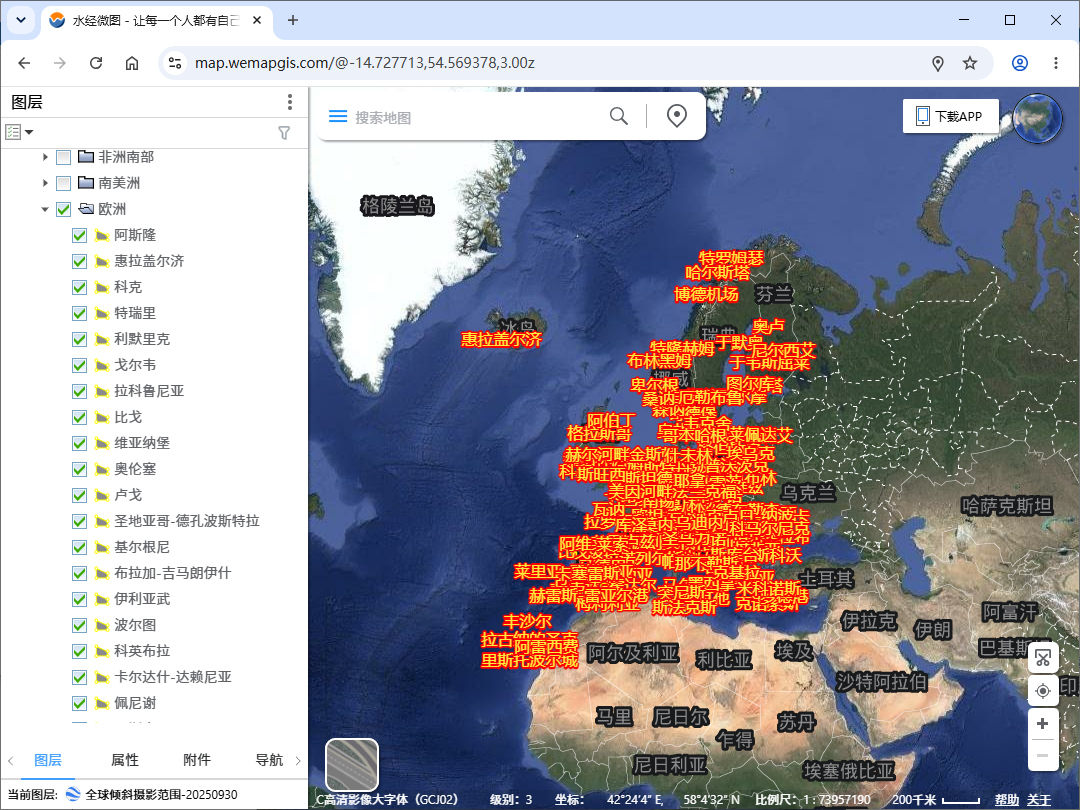Select the 伊利亚武 layer item

[x=142, y=599]
